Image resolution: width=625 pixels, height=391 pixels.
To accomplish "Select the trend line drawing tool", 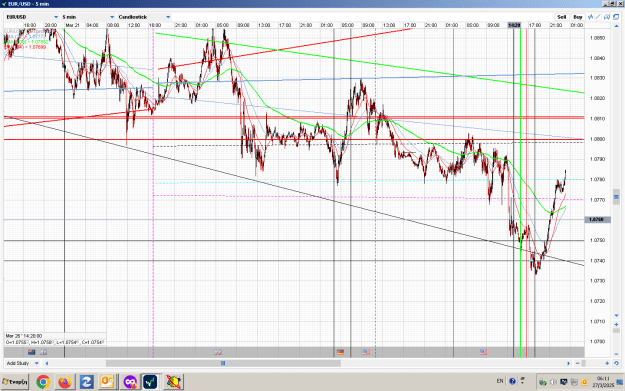I will (x=598, y=17).
